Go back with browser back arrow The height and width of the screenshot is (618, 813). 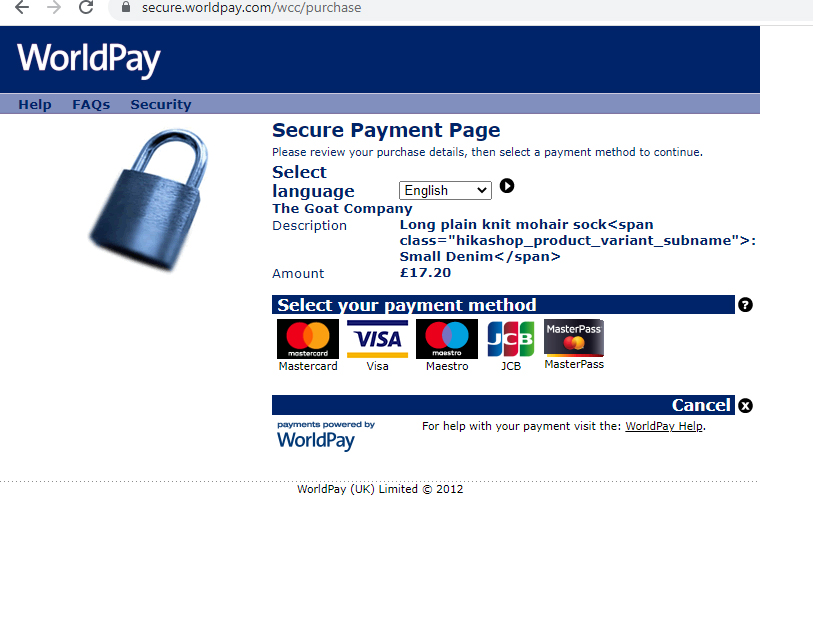click(x=22, y=7)
